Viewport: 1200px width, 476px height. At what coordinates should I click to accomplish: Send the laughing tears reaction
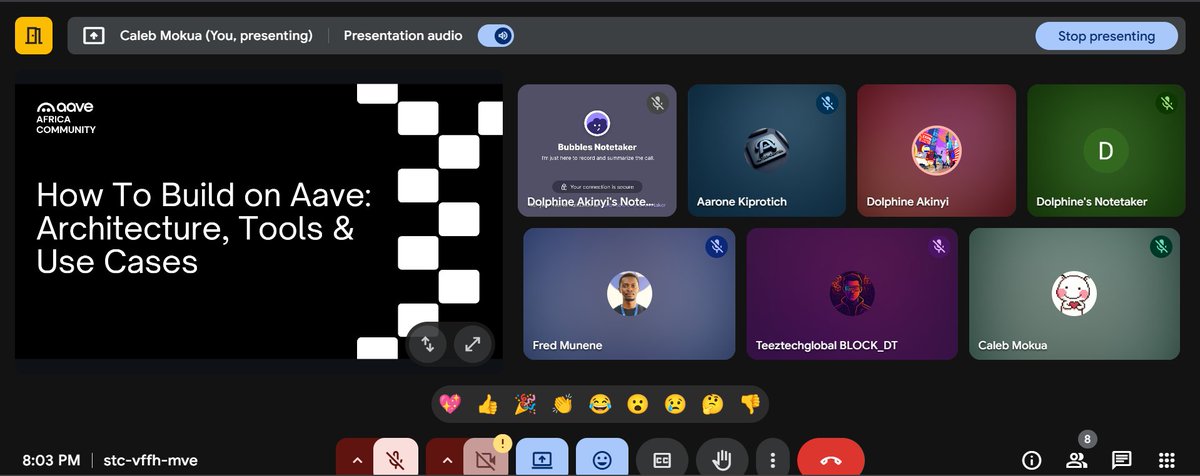click(x=600, y=405)
